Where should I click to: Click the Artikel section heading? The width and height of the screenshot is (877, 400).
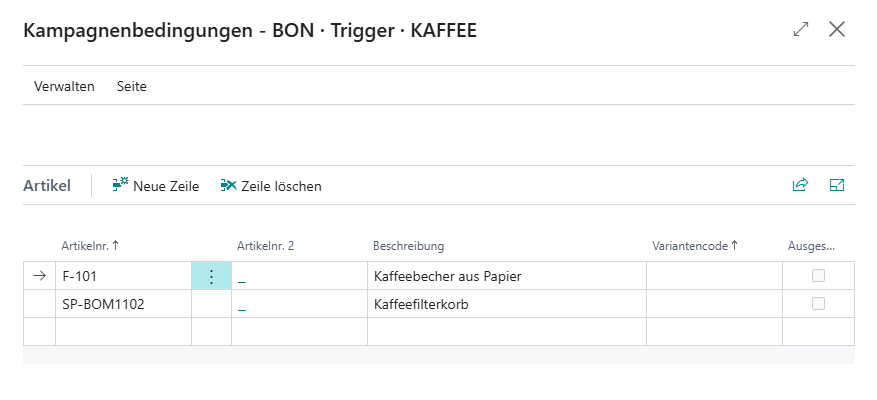[x=47, y=185]
